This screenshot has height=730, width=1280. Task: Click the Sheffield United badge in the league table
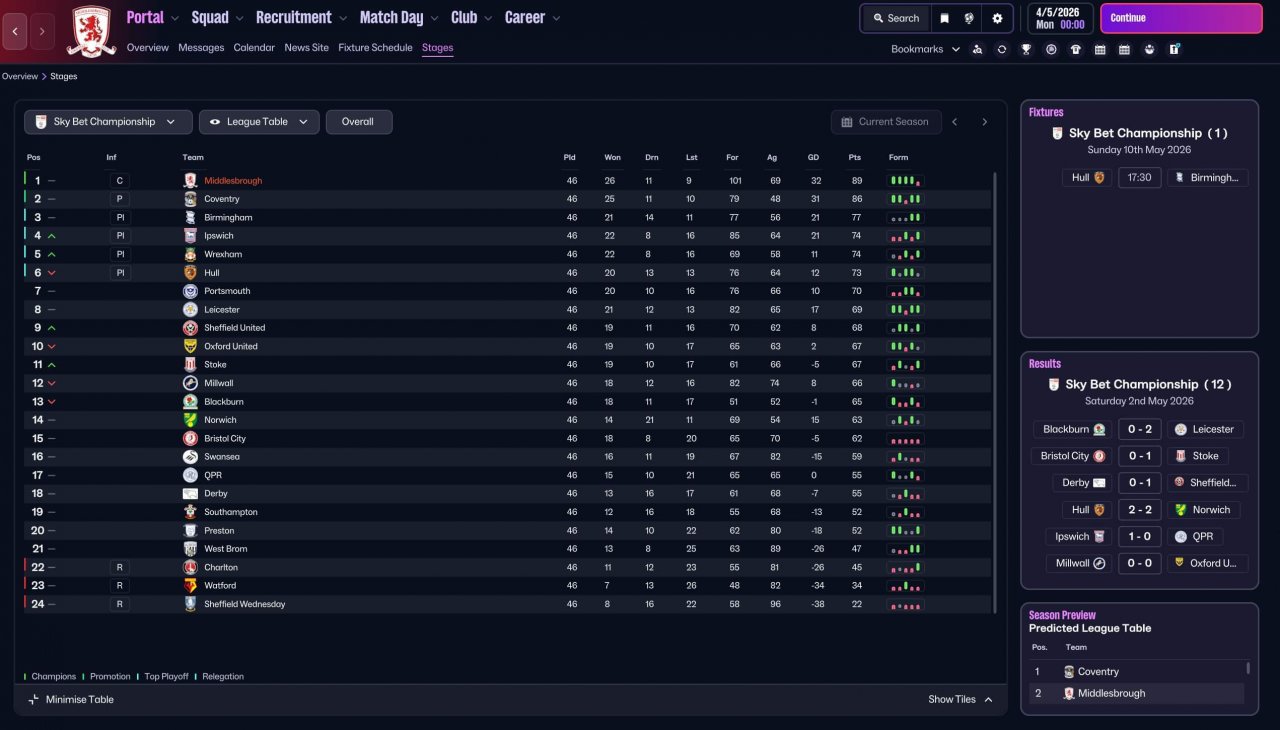point(190,328)
